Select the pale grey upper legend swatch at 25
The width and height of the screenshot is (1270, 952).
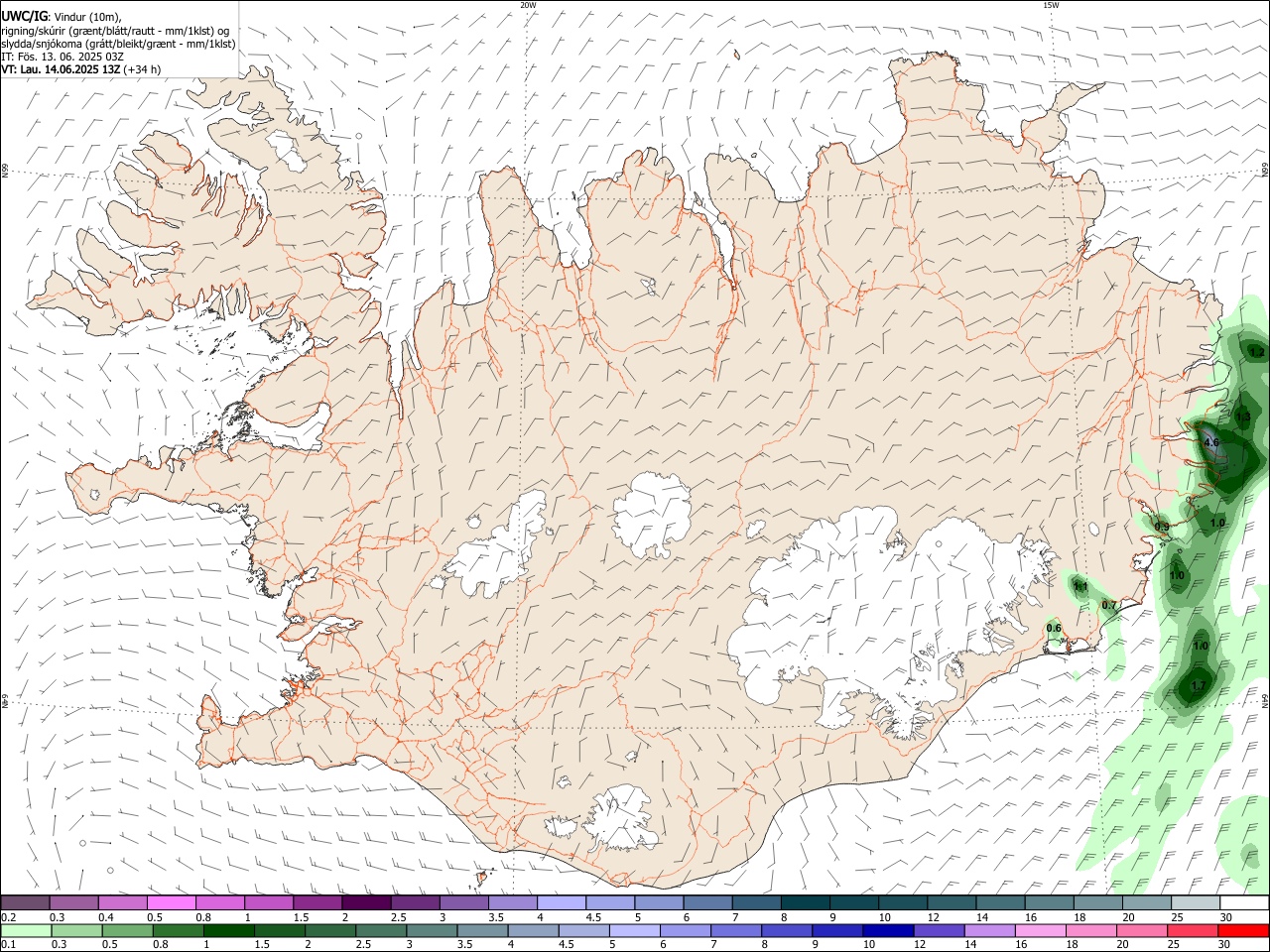1196,903
